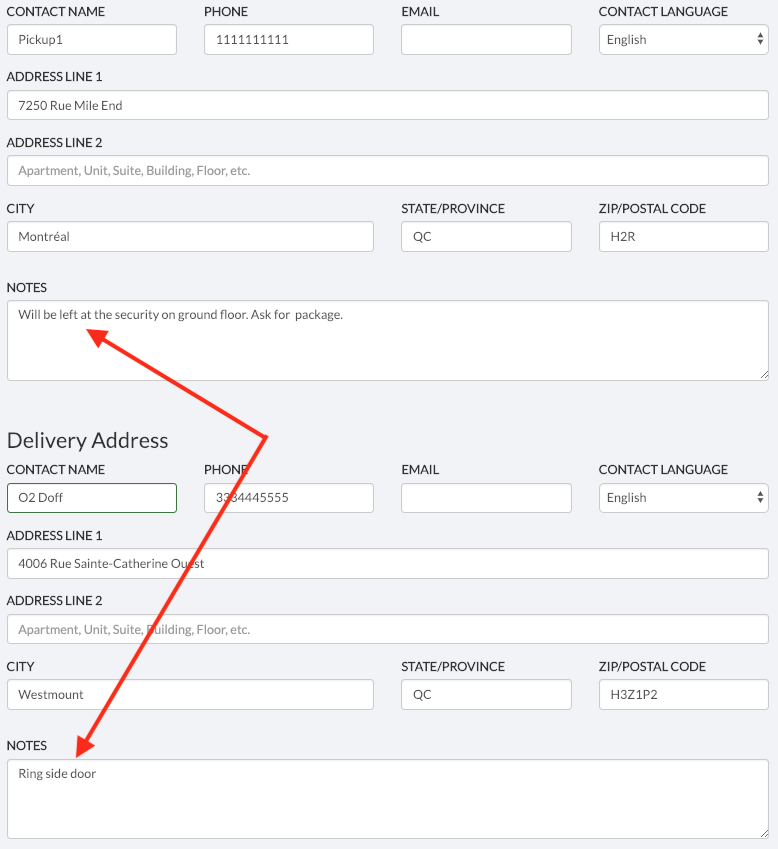Click the pickup Notes textarea about security

pos(388,341)
